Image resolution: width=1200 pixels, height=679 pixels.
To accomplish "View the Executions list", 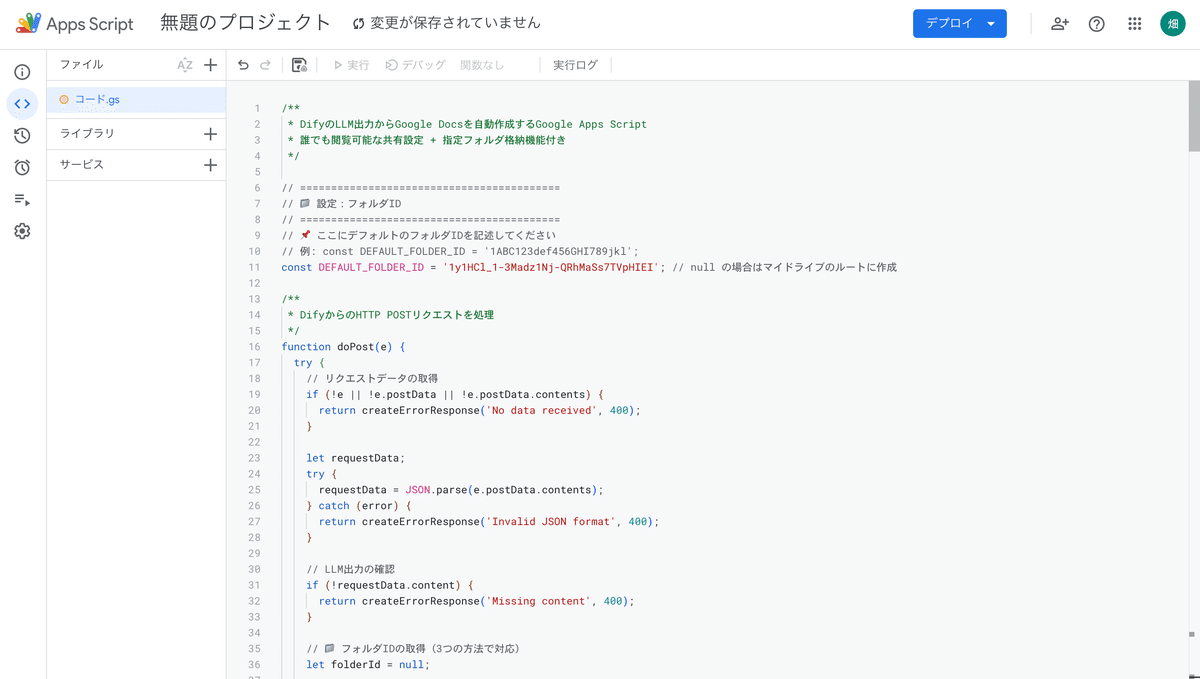I will [x=22, y=199].
